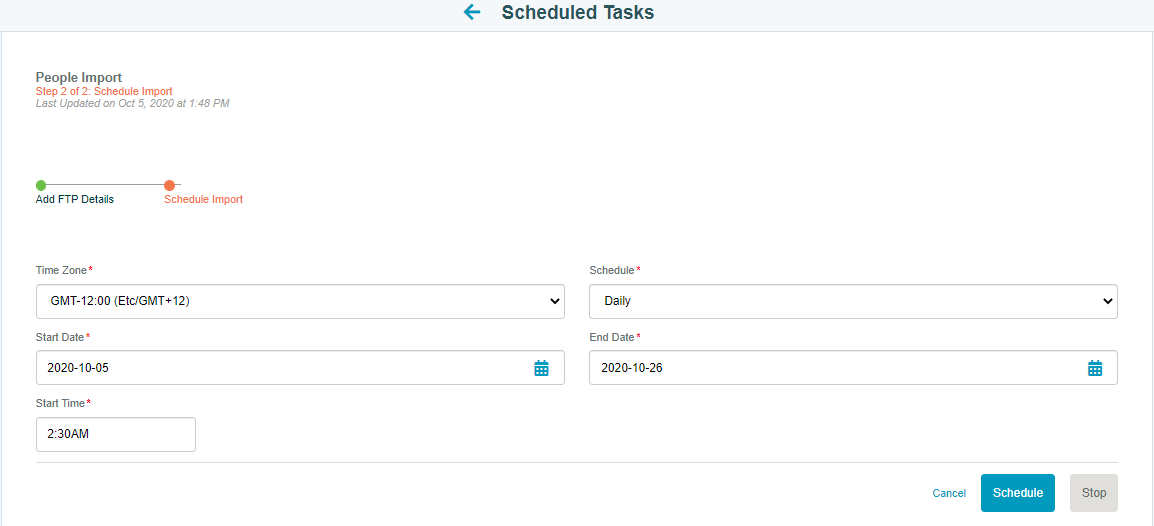The image size is (1154, 526).
Task: Click the Time Zone field label
Action: 64,270
